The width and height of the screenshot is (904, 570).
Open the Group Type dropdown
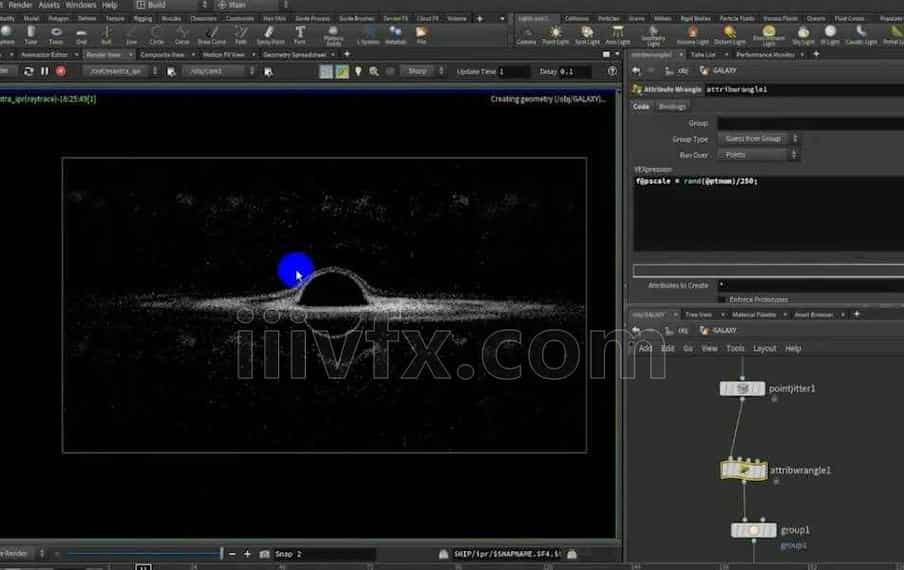click(758, 139)
